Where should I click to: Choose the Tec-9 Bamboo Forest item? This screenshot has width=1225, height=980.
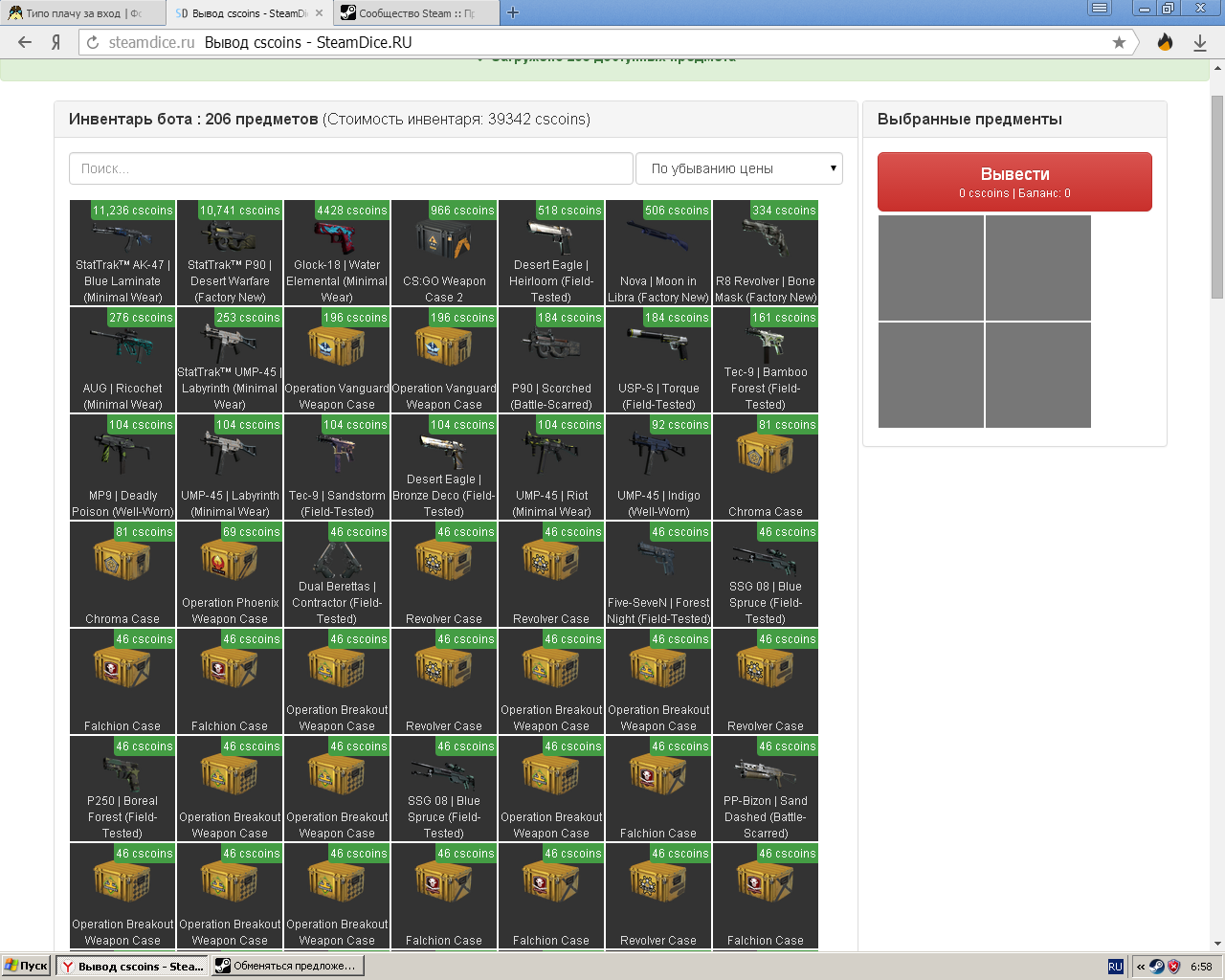766,360
